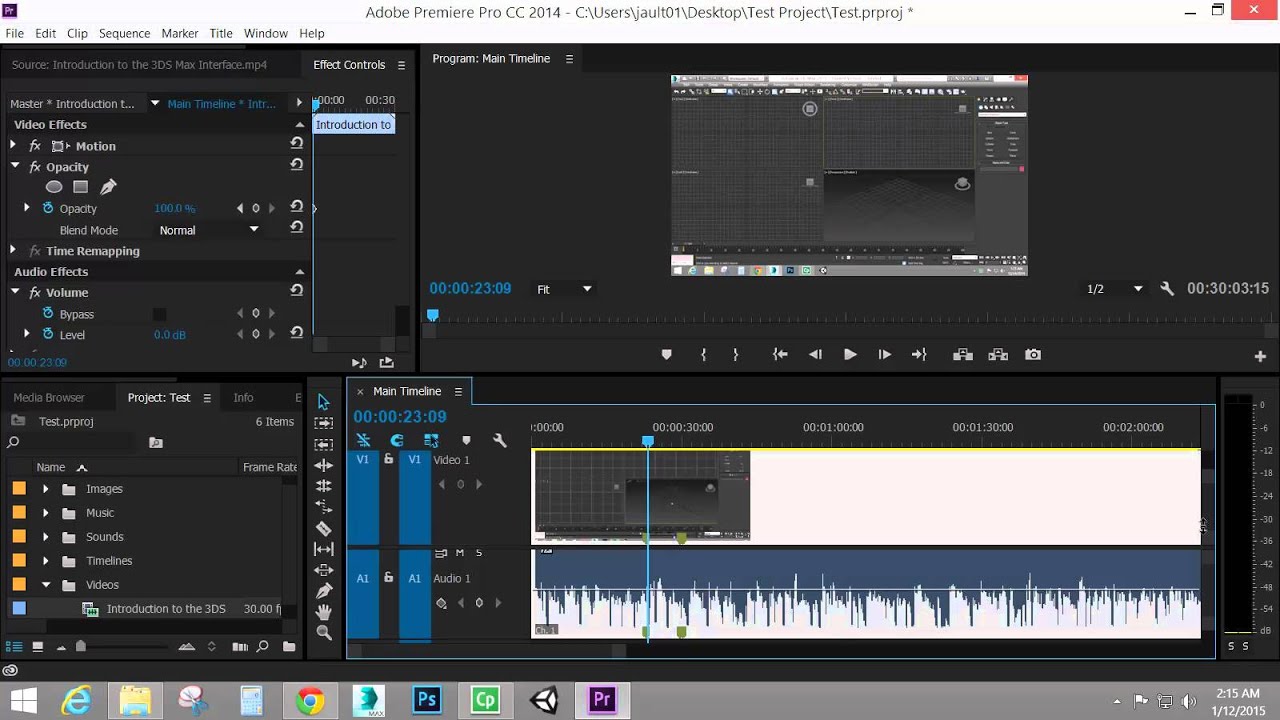
Task: Collapse the Opacity effect group
Action: tap(15, 166)
